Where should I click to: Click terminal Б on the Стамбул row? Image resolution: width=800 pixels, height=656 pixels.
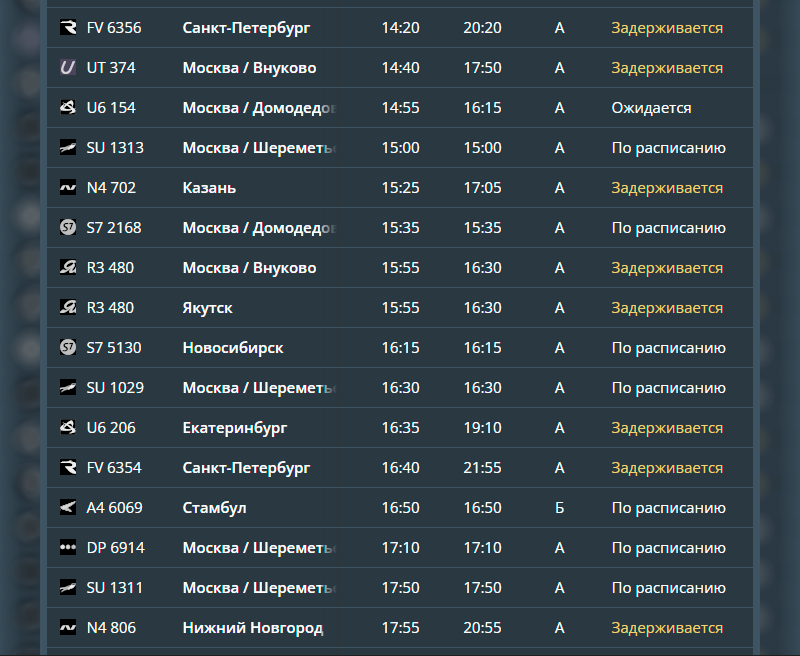[559, 508]
